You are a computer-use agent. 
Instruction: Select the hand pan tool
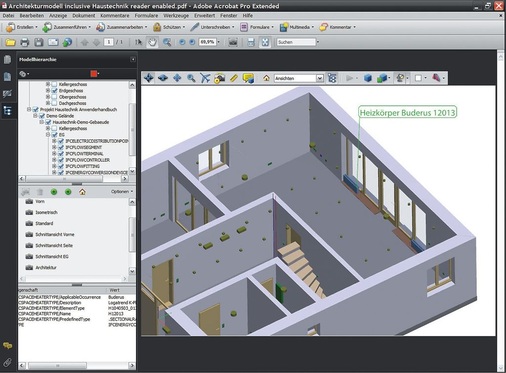(x=152, y=42)
